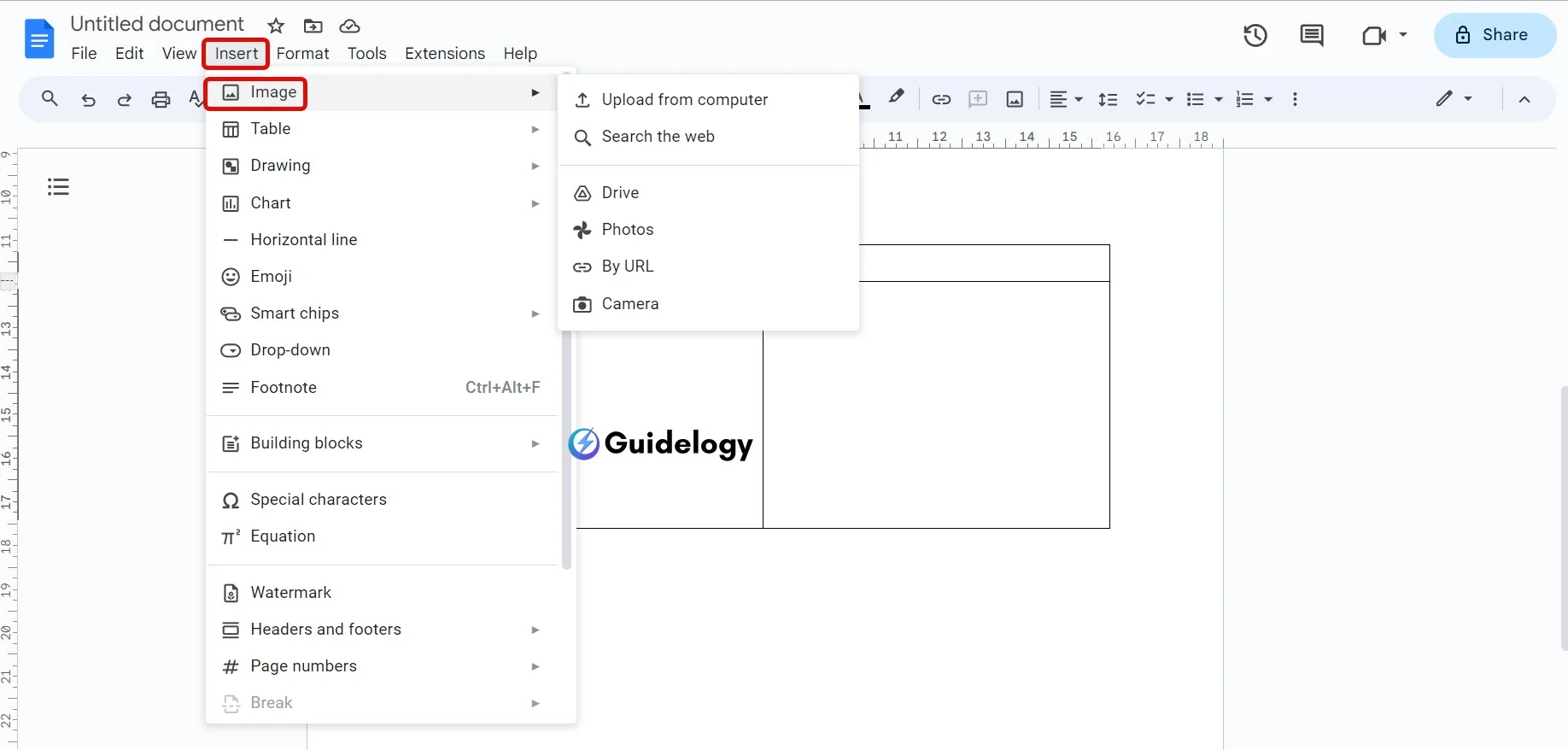Viewport: 1568px width, 750px height.
Task: Open the File menu
Action: pos(84,53)
